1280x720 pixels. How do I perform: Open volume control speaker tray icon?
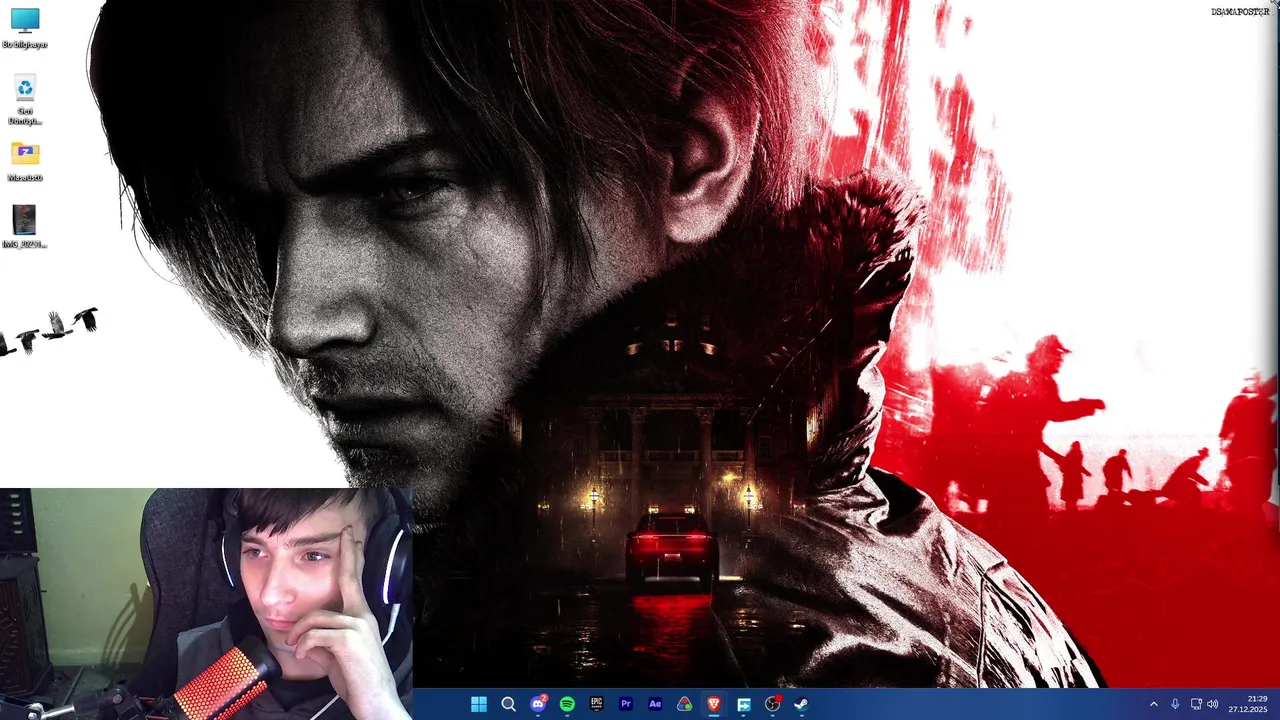point(1213,704)
